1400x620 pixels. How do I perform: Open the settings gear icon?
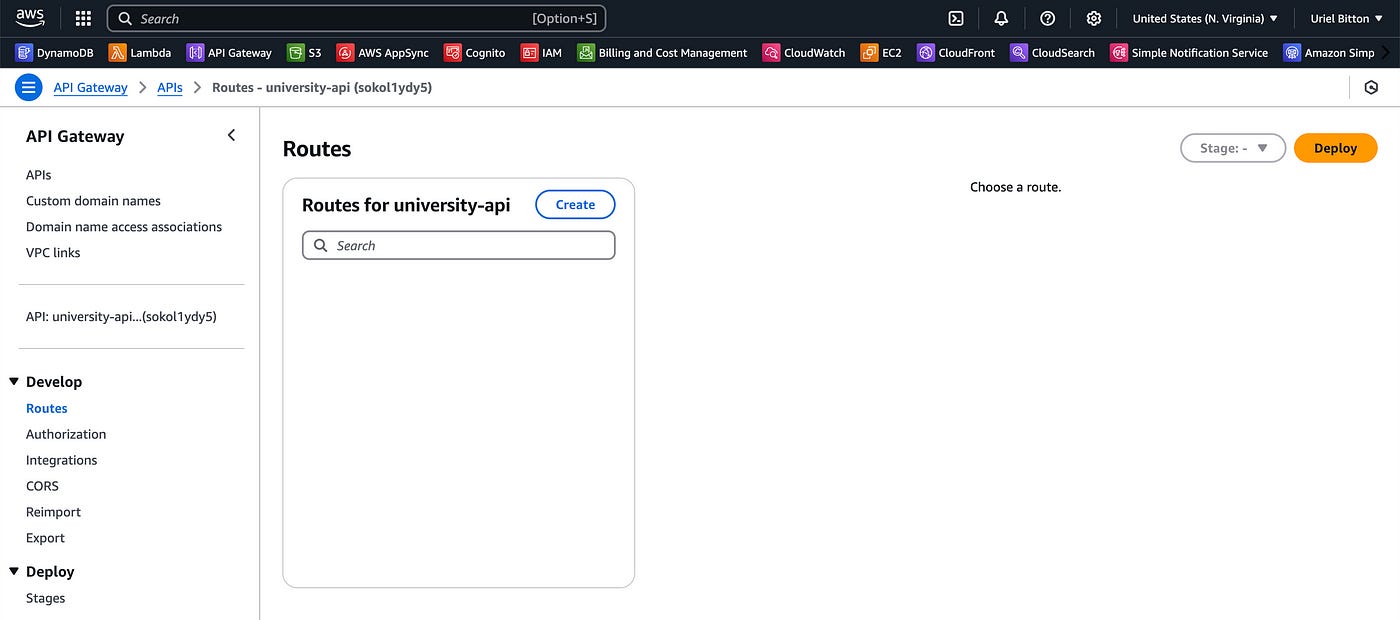pos(1093,18)
